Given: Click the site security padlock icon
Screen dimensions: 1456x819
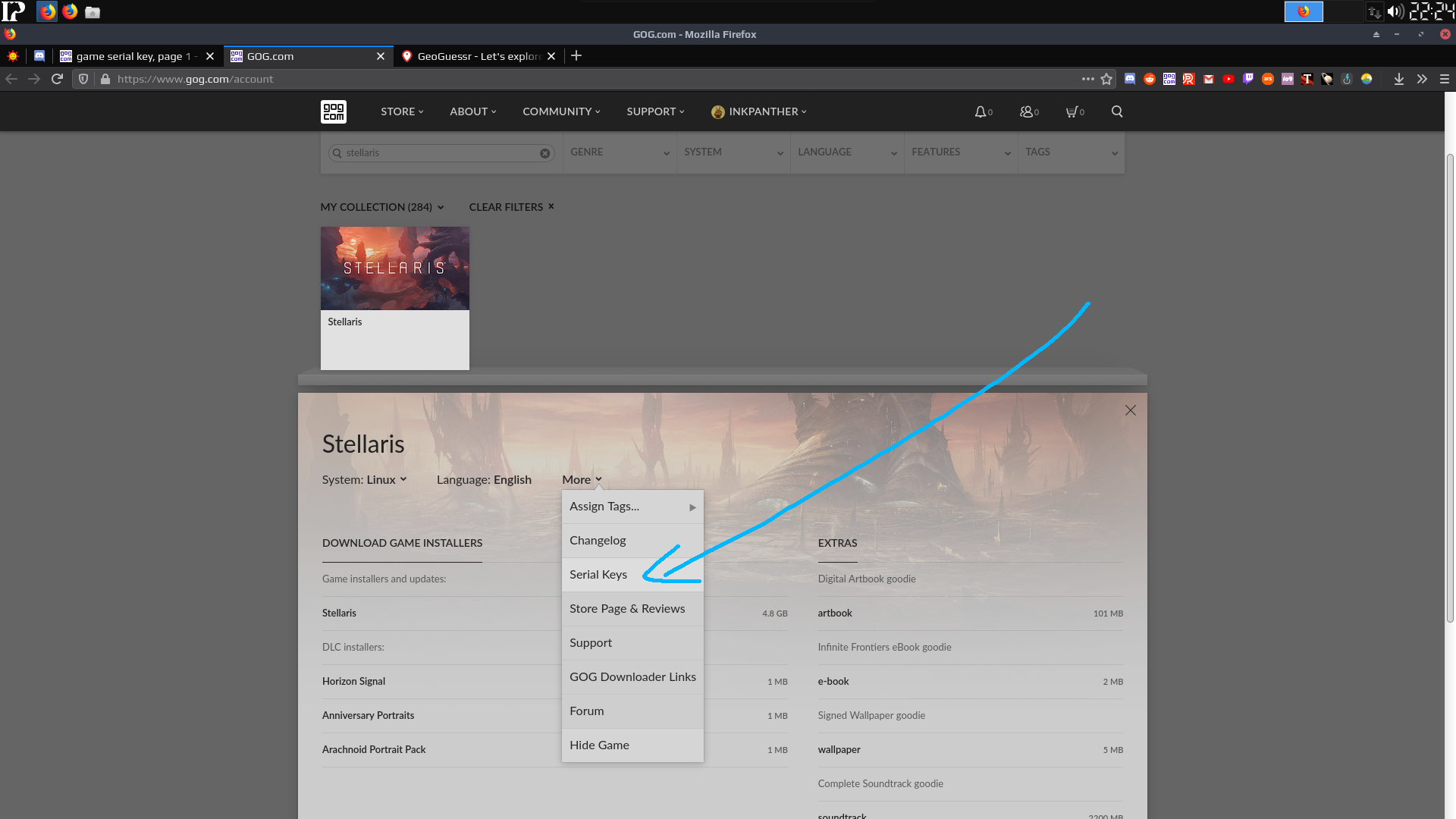Looking at the screenshot, I should (x=105, y=79).
